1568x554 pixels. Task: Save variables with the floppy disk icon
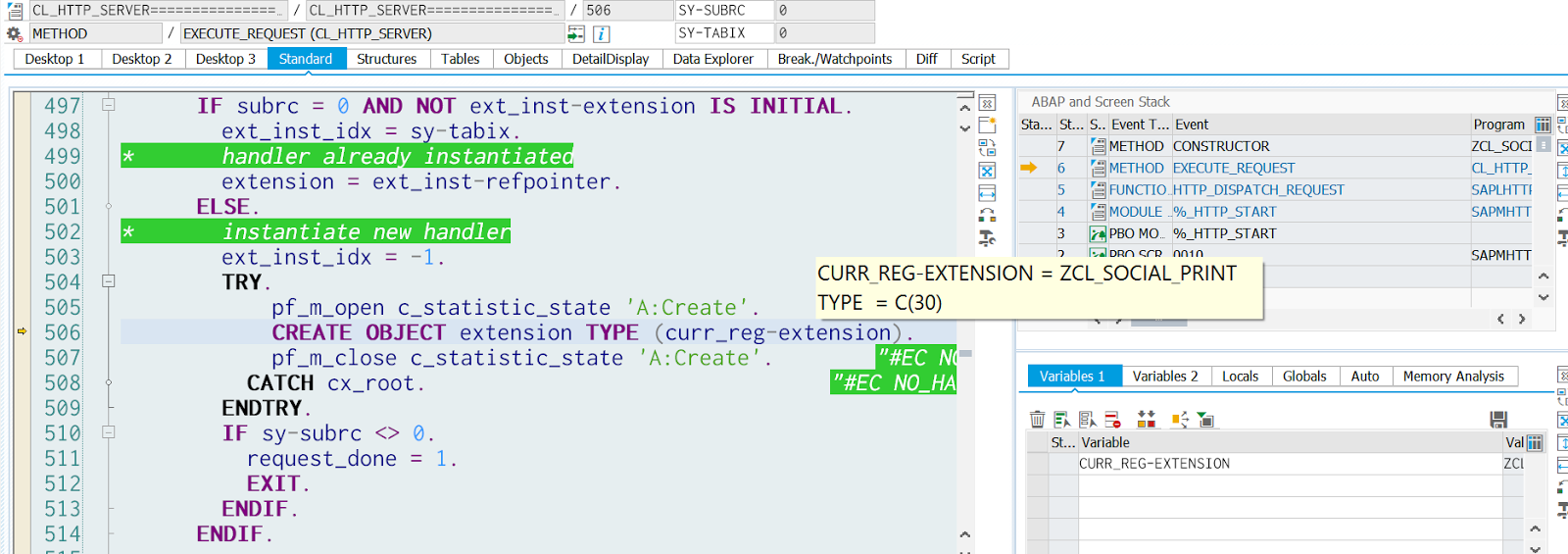pos(1498,420)
